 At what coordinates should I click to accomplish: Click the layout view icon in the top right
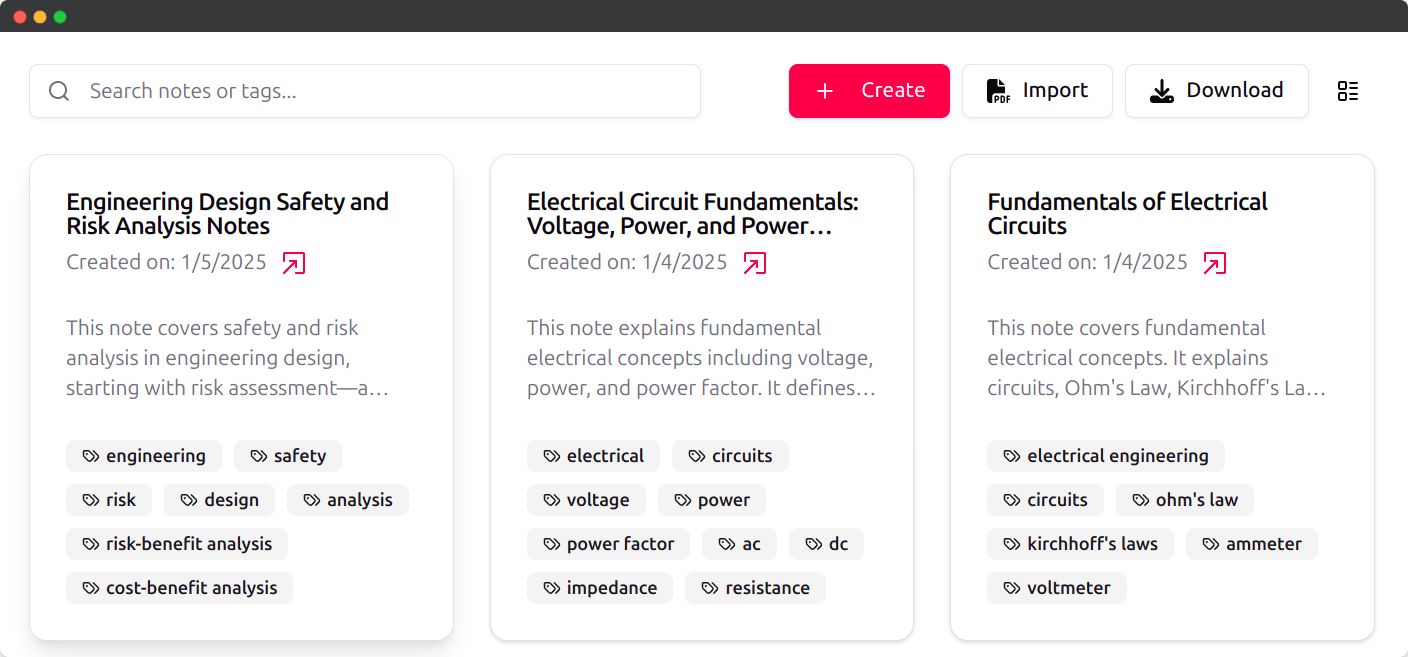coord(1347,91)
